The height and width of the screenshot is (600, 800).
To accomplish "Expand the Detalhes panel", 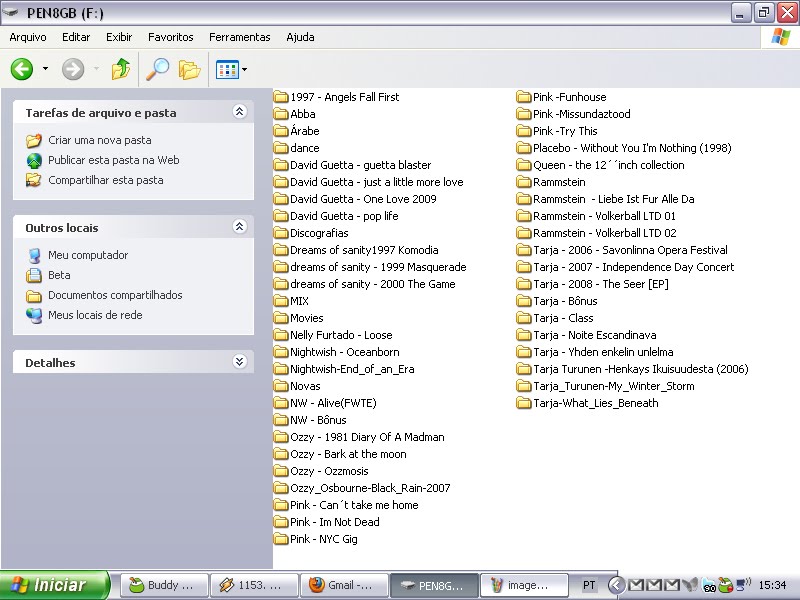I will tap(240, 362).
